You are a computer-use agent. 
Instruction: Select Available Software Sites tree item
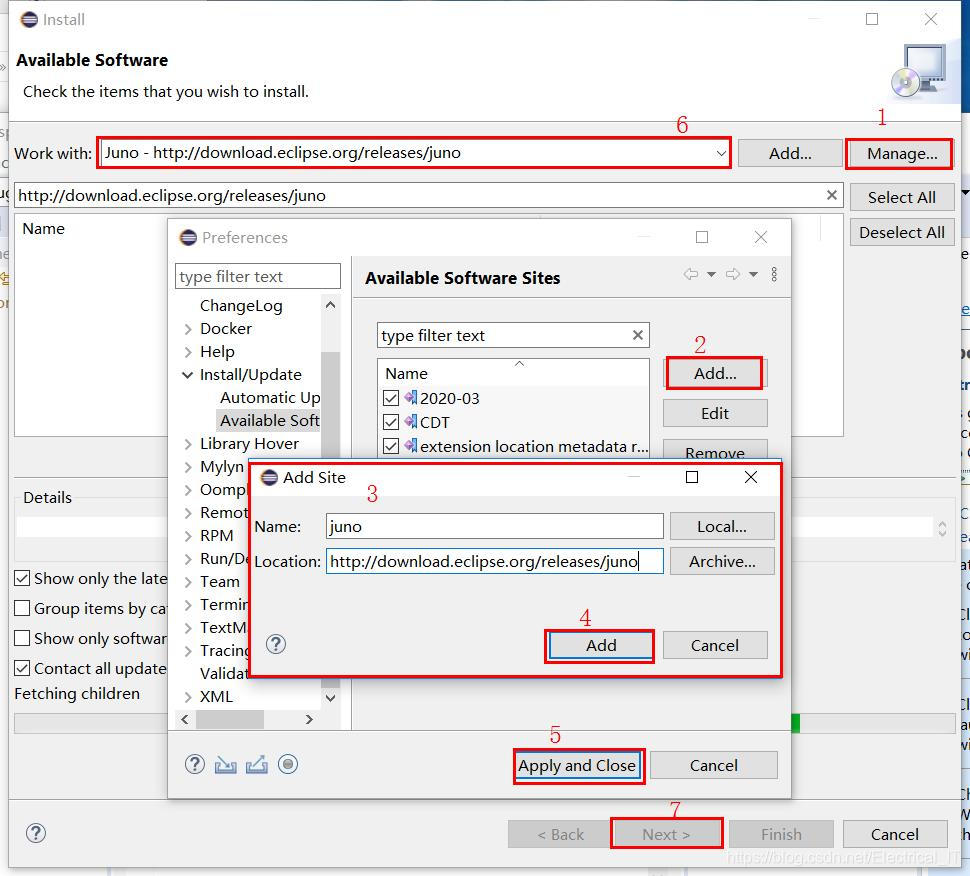coord(270,420)
